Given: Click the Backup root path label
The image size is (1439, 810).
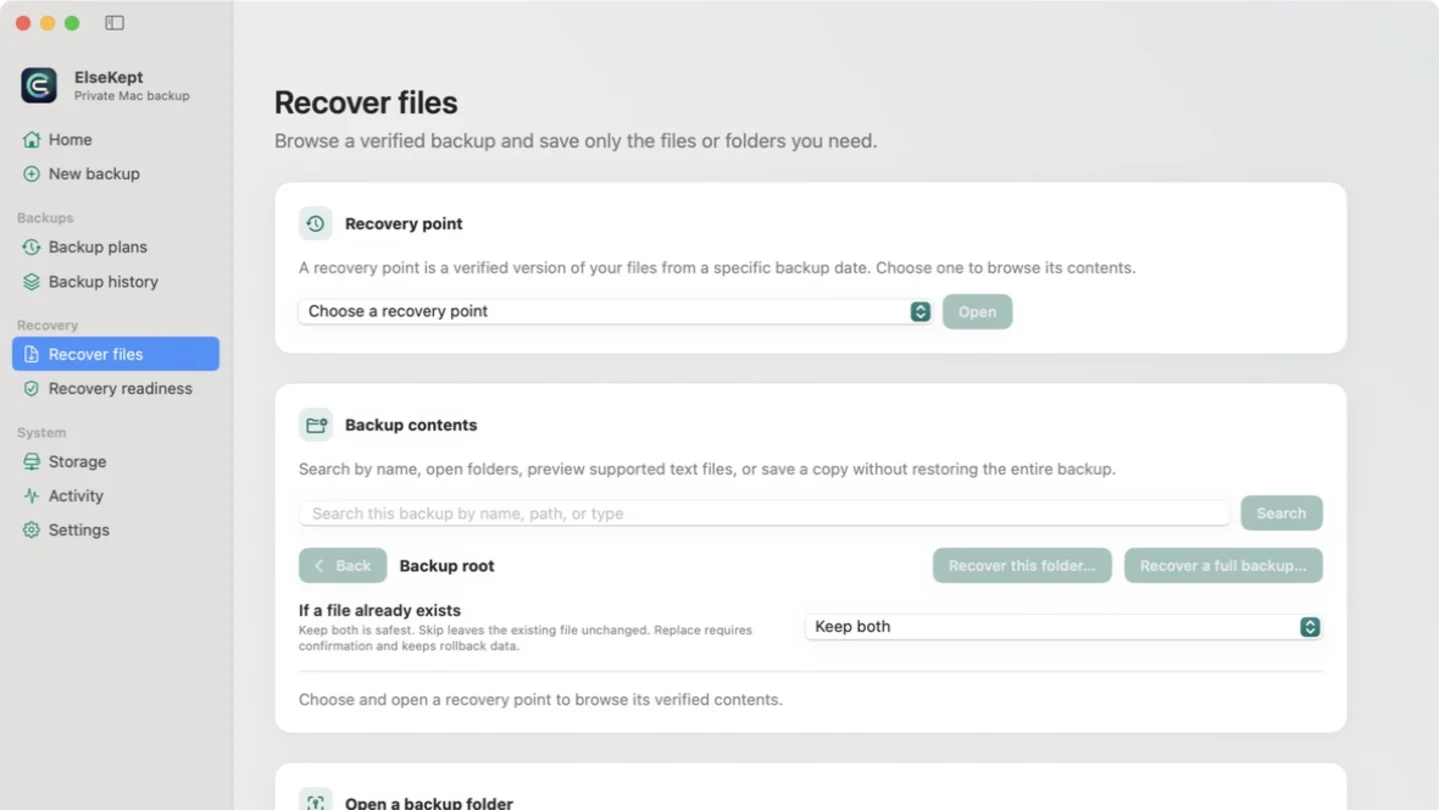Looking at the screenshot, I should point(447,566).
